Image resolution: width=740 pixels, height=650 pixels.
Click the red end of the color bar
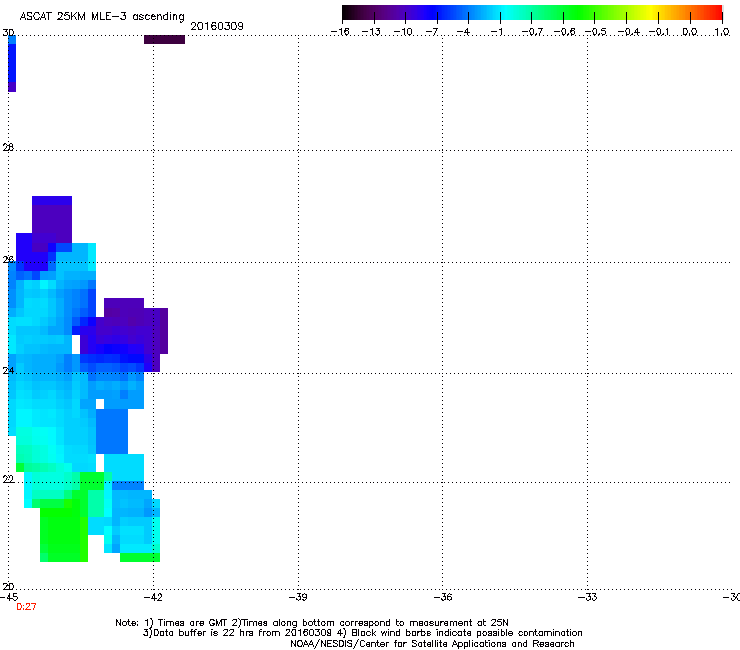(x=713, y=13)
